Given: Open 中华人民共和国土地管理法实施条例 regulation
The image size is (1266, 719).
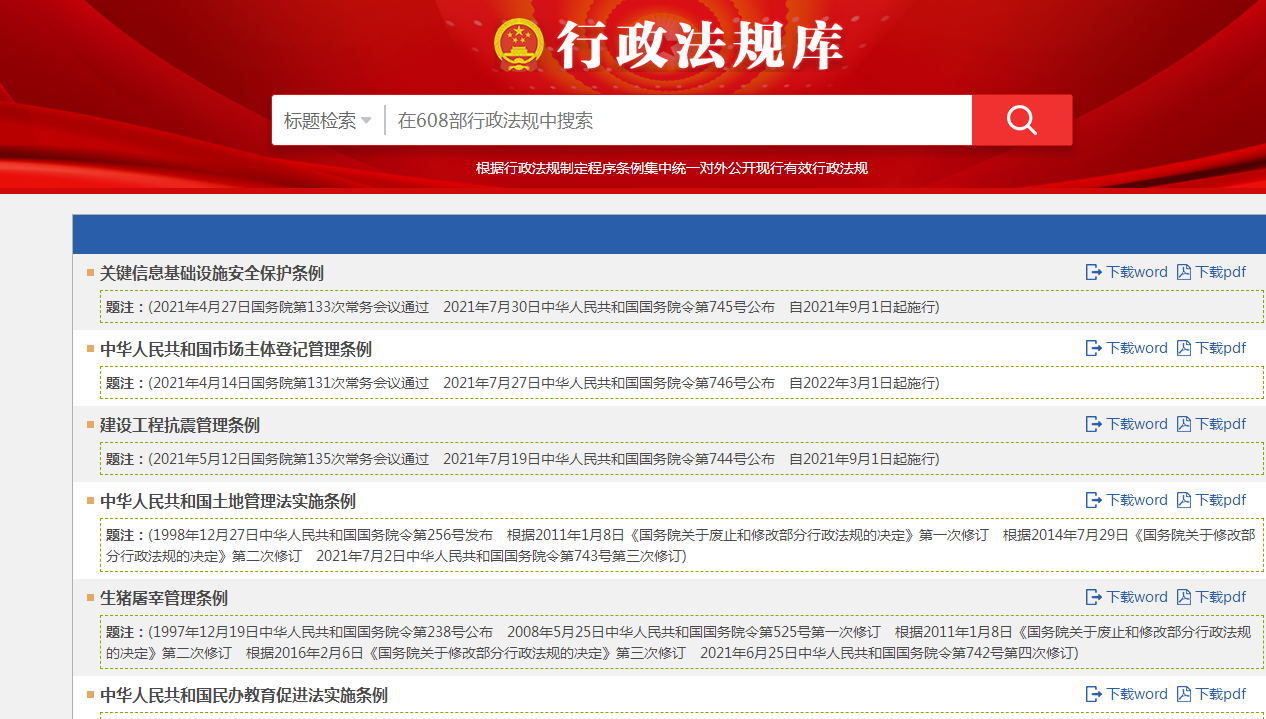Looking at the screenshot, I should point(228,501).
